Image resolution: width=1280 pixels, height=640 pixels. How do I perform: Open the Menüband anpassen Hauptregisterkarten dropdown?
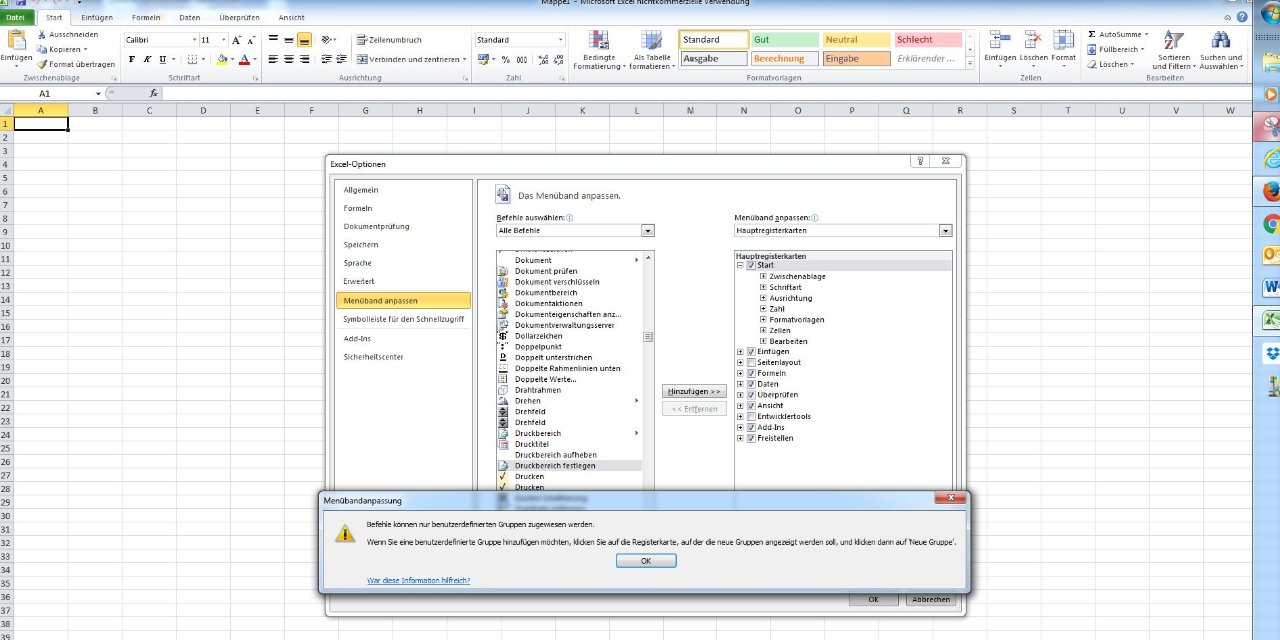(946, 231)
